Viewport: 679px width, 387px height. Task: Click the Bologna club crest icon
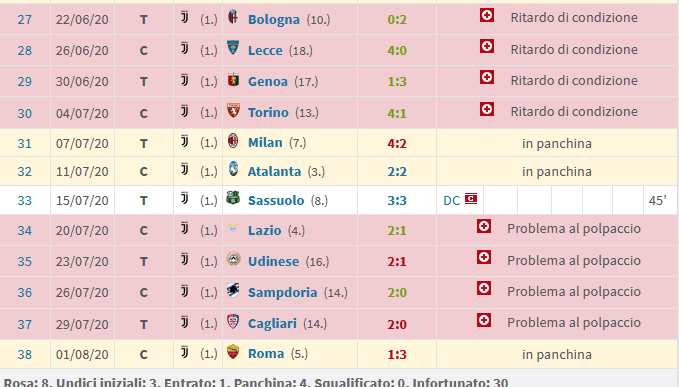point(233,17)
